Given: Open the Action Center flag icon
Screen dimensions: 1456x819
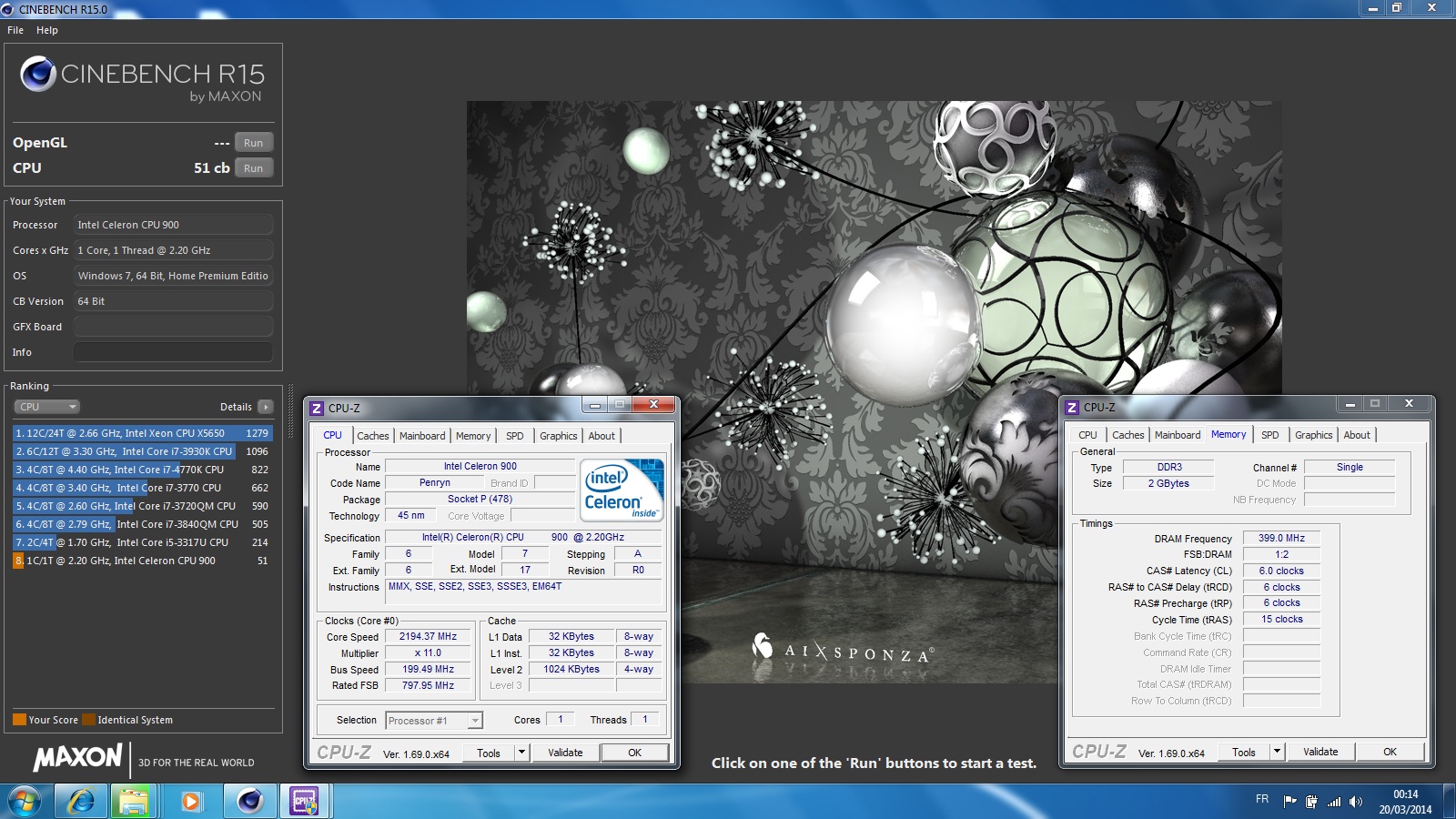Looking at the screenshot, I should click(1289, 802).
